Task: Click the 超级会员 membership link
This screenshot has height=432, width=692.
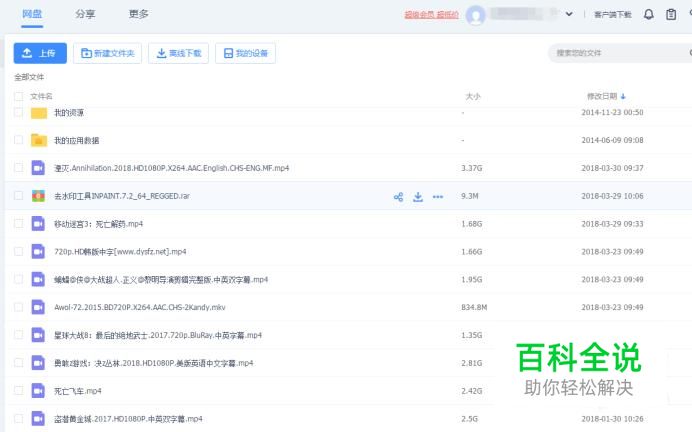Action: pyautogui.click(x=432, y=15)
